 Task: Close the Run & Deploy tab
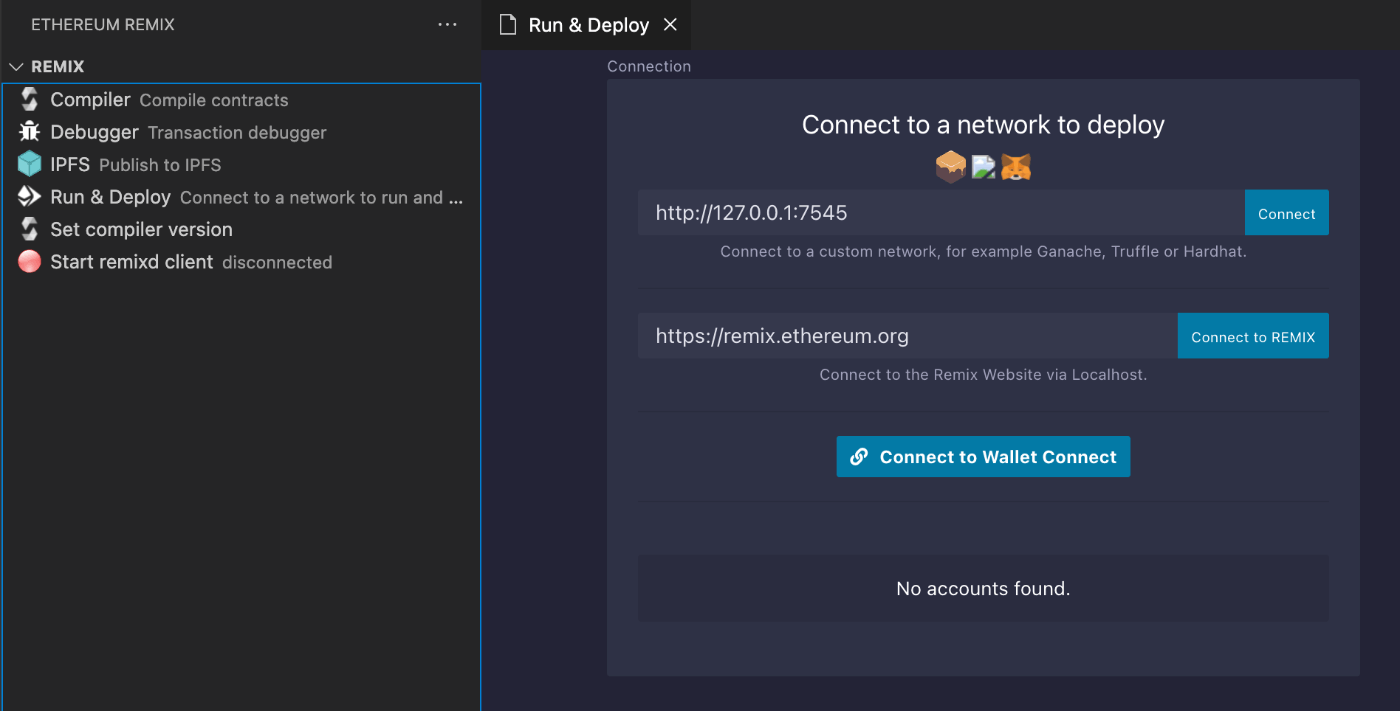click(671, 25)
